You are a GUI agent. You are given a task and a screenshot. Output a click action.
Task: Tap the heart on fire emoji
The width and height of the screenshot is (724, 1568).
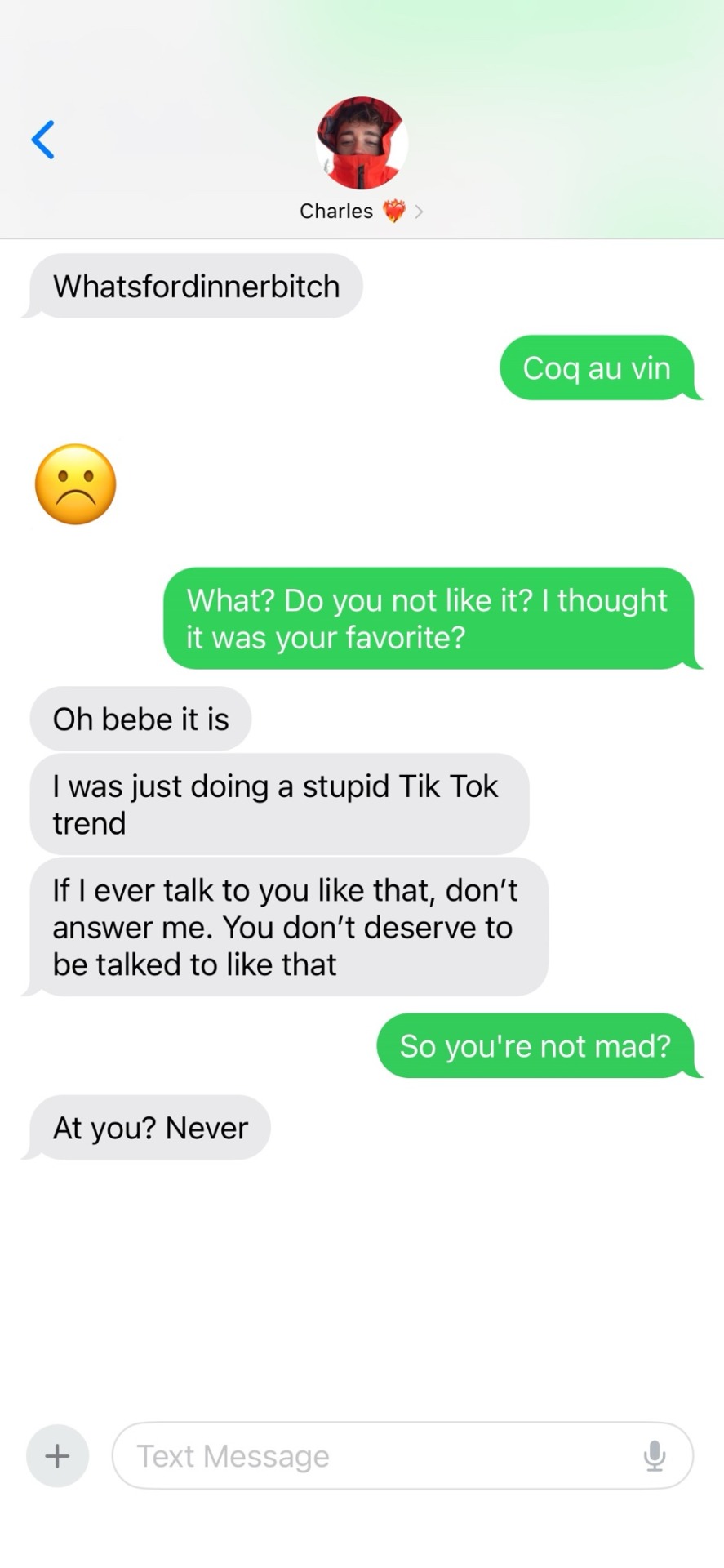pos(394,212)
